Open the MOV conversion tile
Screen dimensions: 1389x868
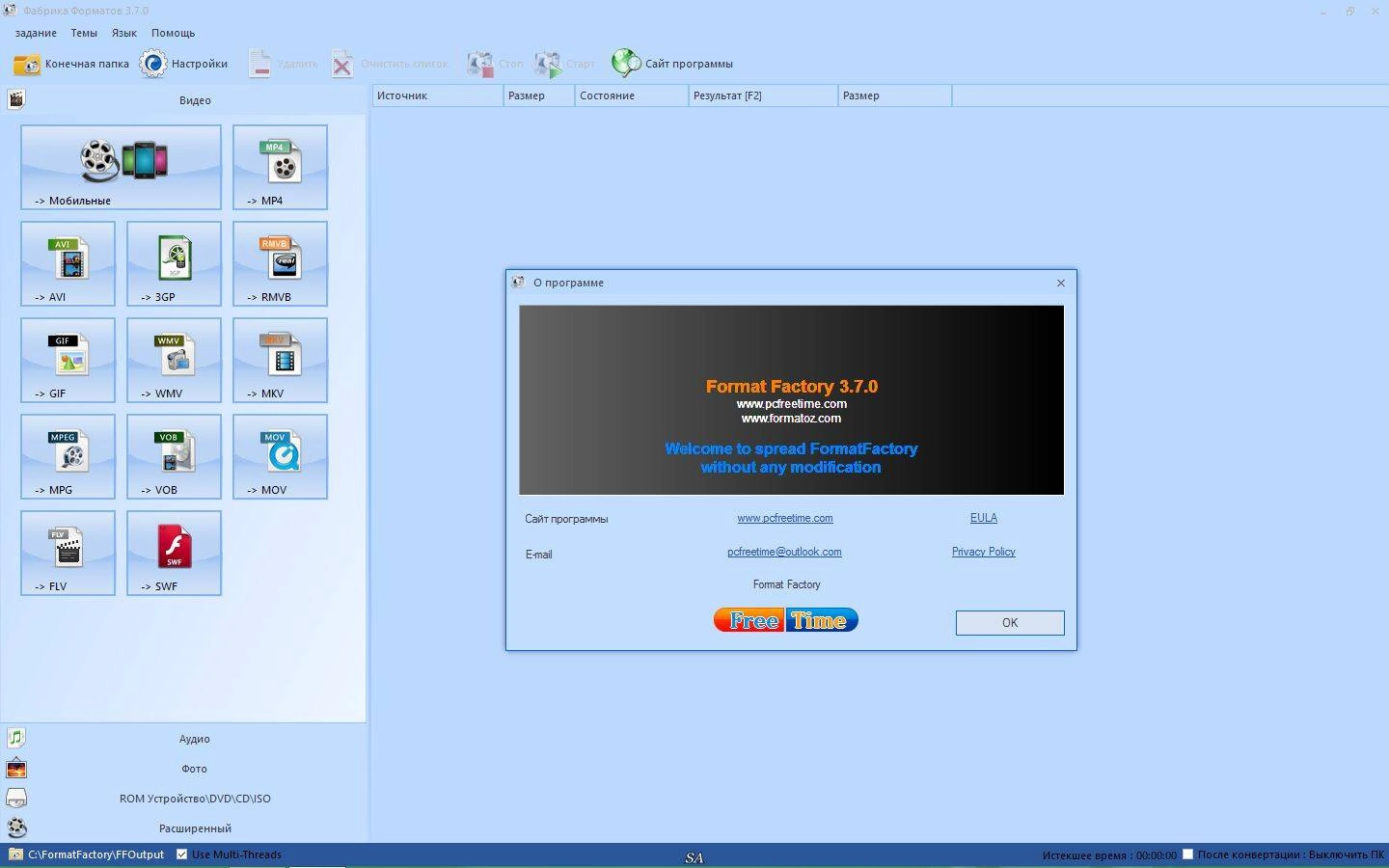click(280, 456)
